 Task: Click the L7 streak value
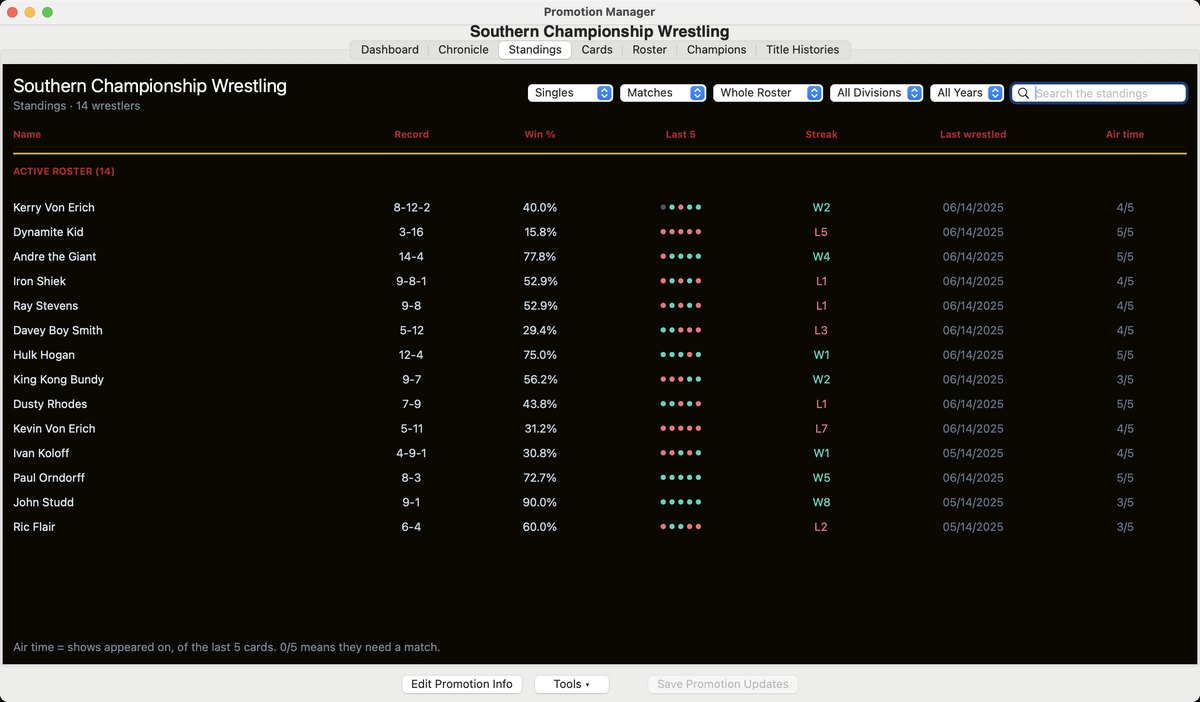[821, 429]
